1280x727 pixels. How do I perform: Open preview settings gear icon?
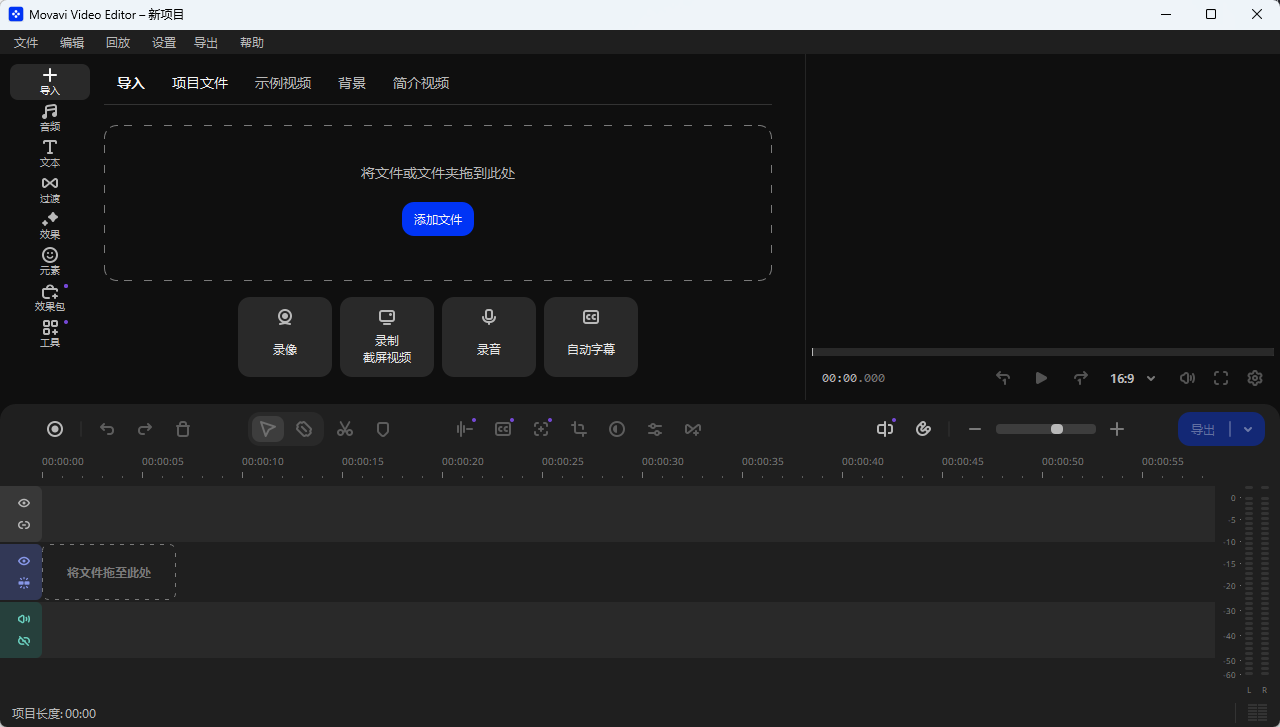pyautogui.click(x=1255, y=378)
